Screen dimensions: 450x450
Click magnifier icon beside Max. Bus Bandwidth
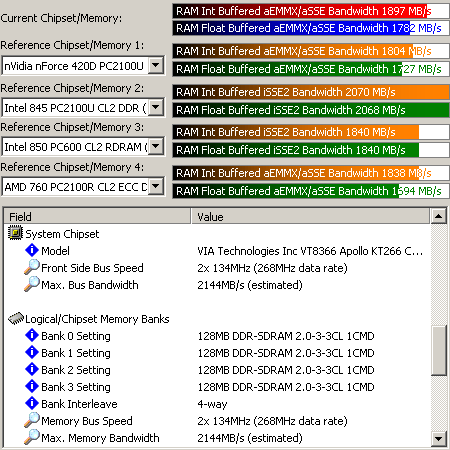tap(32, 284)
